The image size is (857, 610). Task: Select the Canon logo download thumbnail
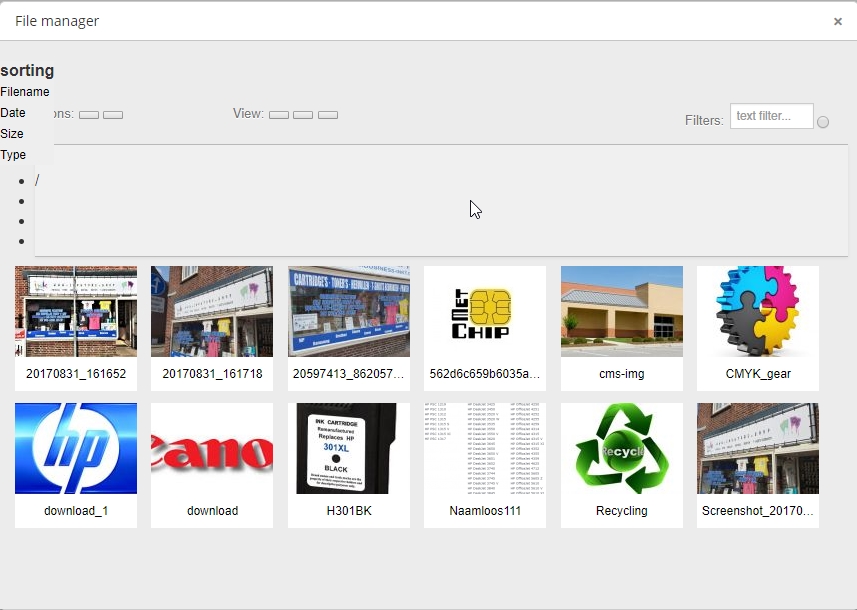coord(212,448)
